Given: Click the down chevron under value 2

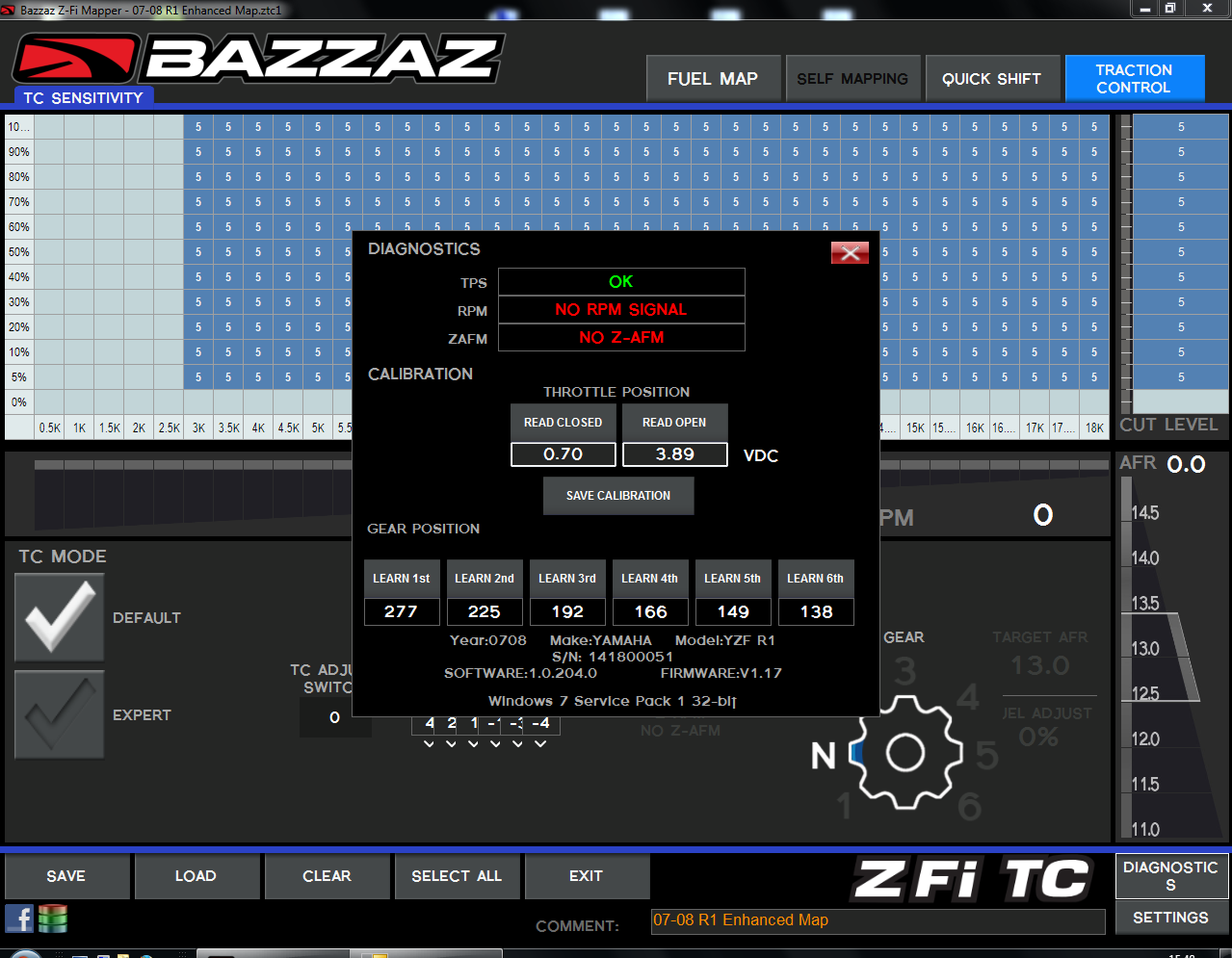Looking at the screenshot, I should click(x=451, y=743).
